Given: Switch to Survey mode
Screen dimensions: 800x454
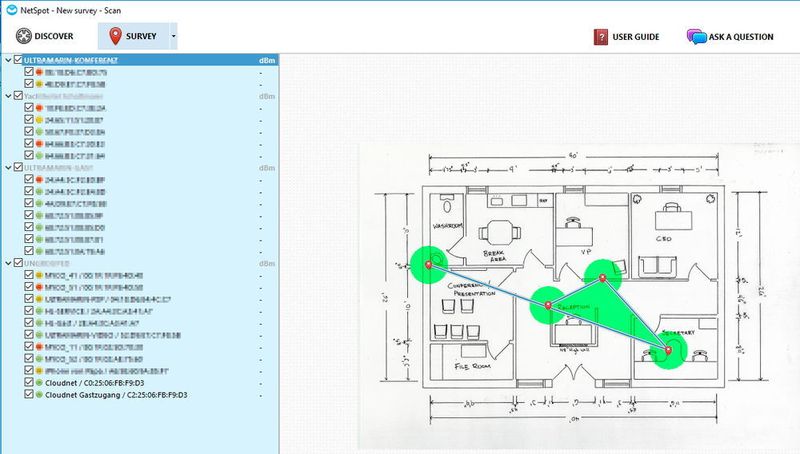Looking at the screenshot, I should (x=133, y=36).
